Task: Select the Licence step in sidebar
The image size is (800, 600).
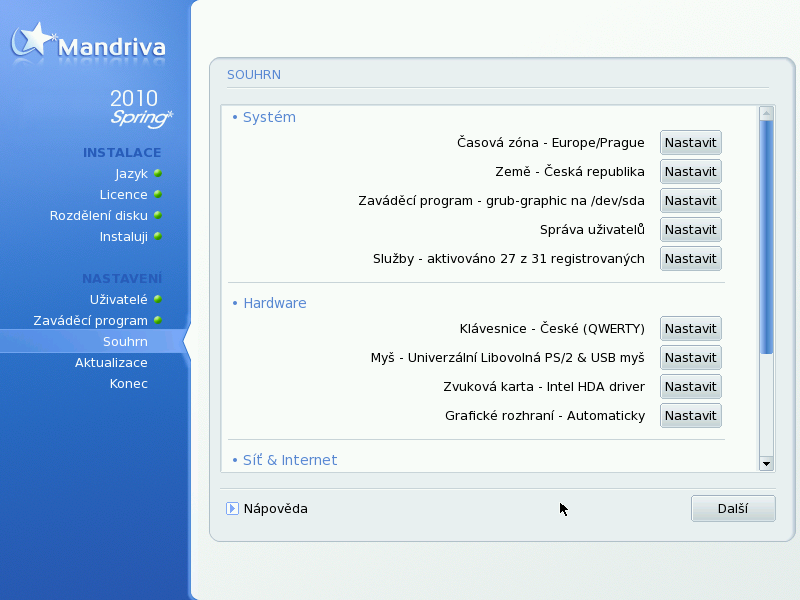Action: (123, 195)
